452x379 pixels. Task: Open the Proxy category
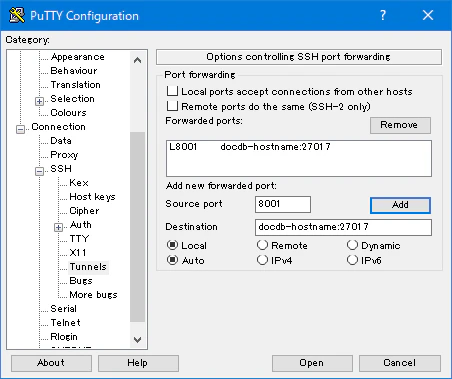point(64,155)
